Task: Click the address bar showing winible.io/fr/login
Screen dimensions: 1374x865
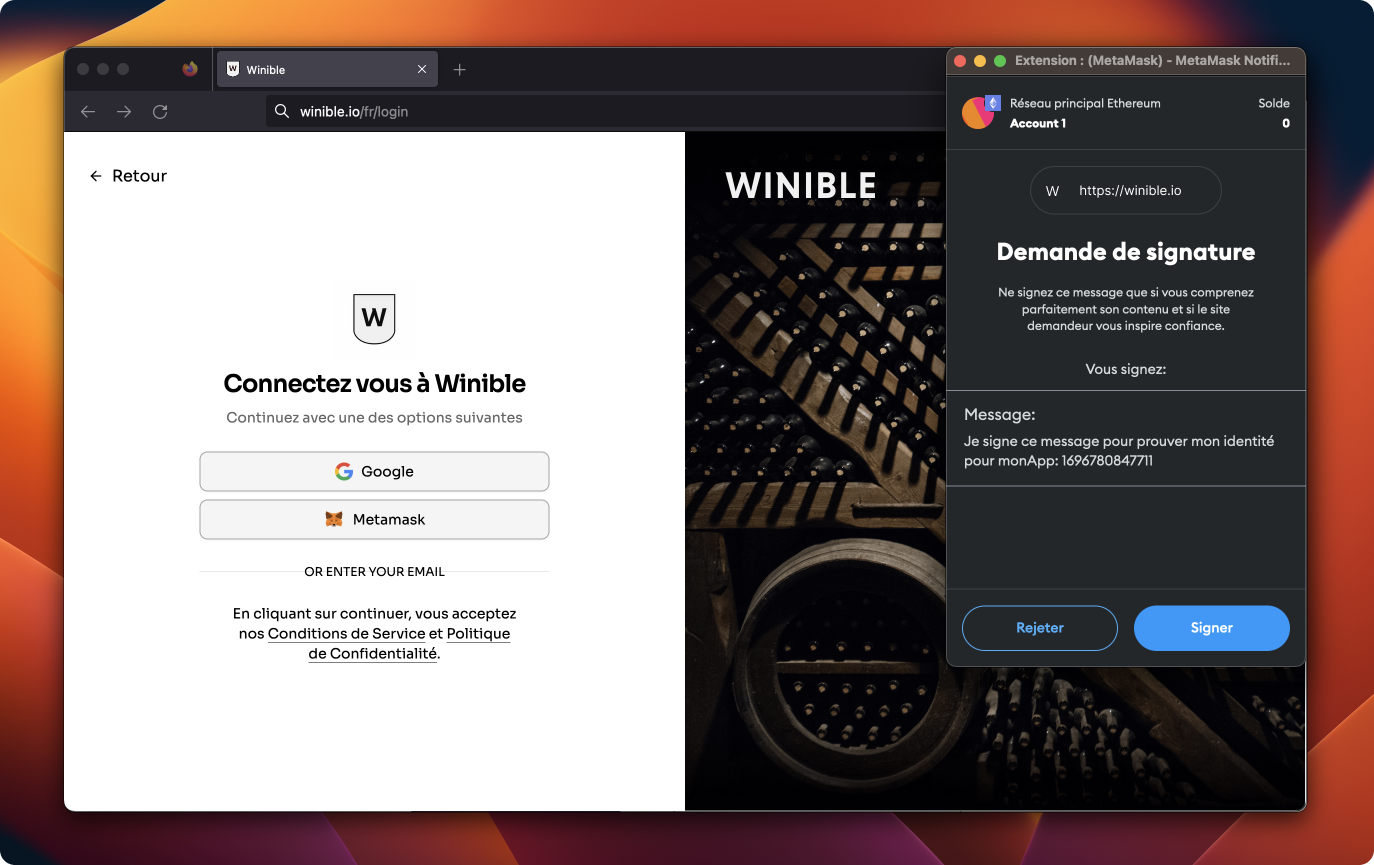Action: pyautogui.click(x=605, y=112)
